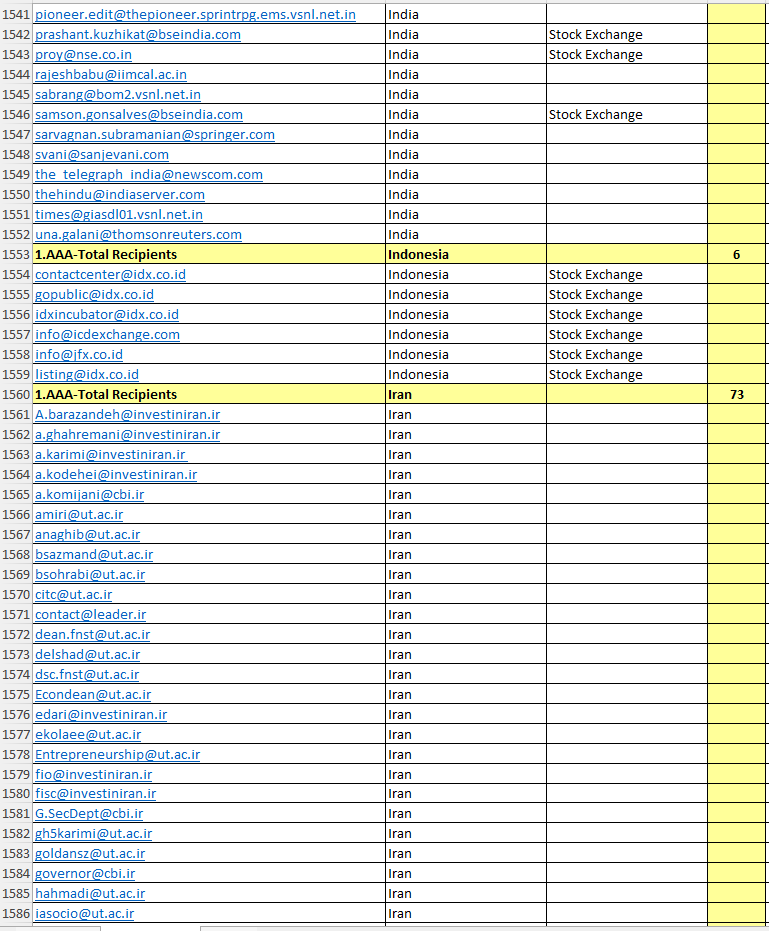Click the info@jfx.co.id email link
The image size is (769, 931).
pos(79,354)
